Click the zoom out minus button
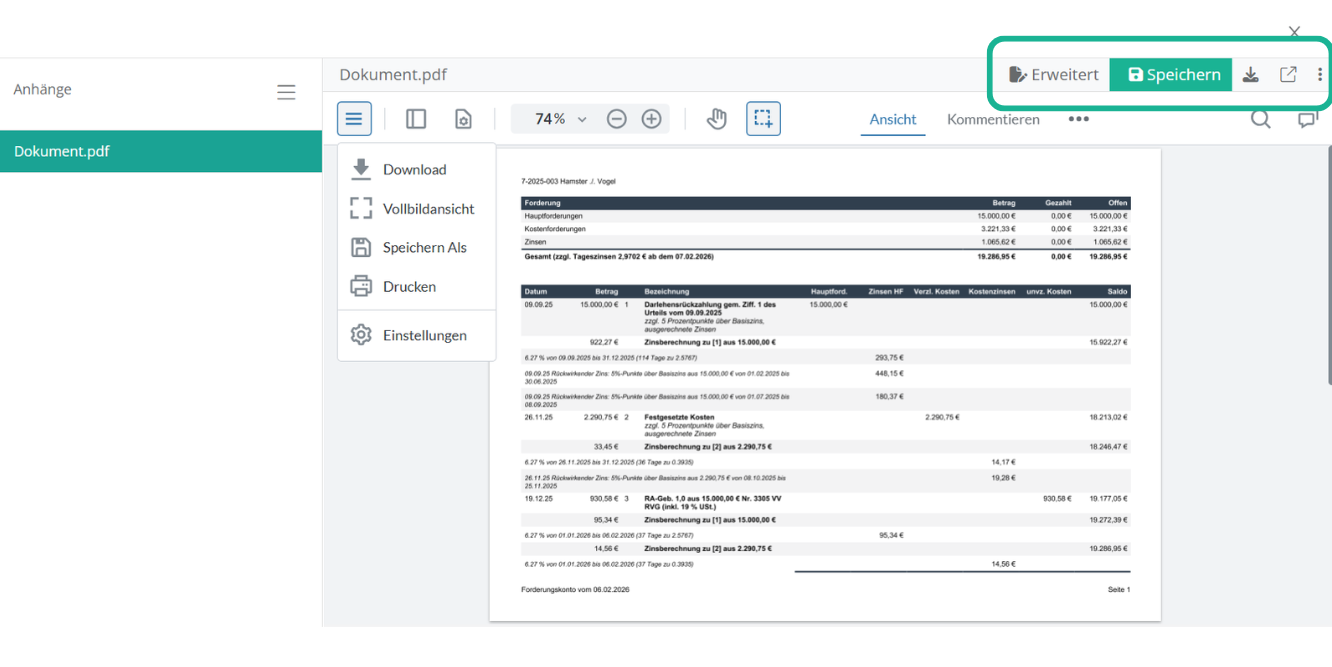The height and width of the screenshot is (667, 1332). (617, 119)
